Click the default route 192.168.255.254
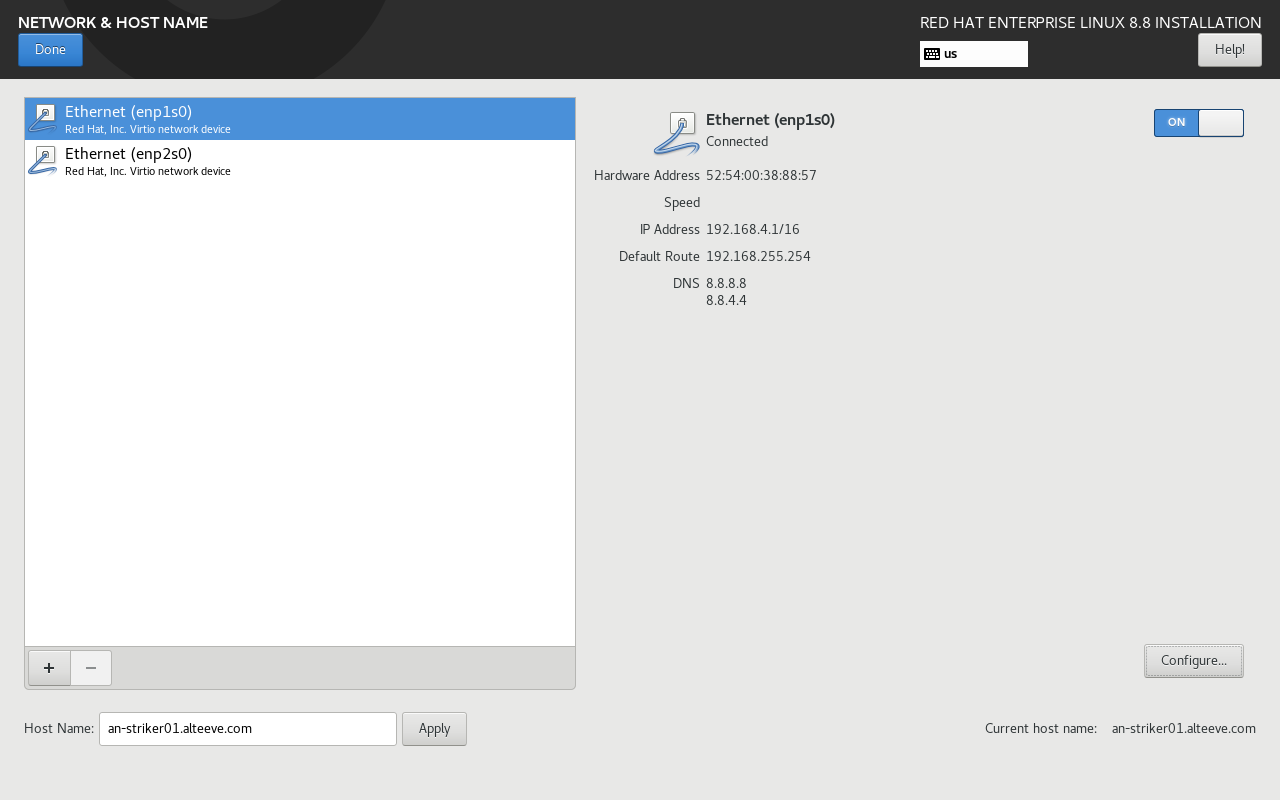The image size is (1280, 800). [758, 257]
